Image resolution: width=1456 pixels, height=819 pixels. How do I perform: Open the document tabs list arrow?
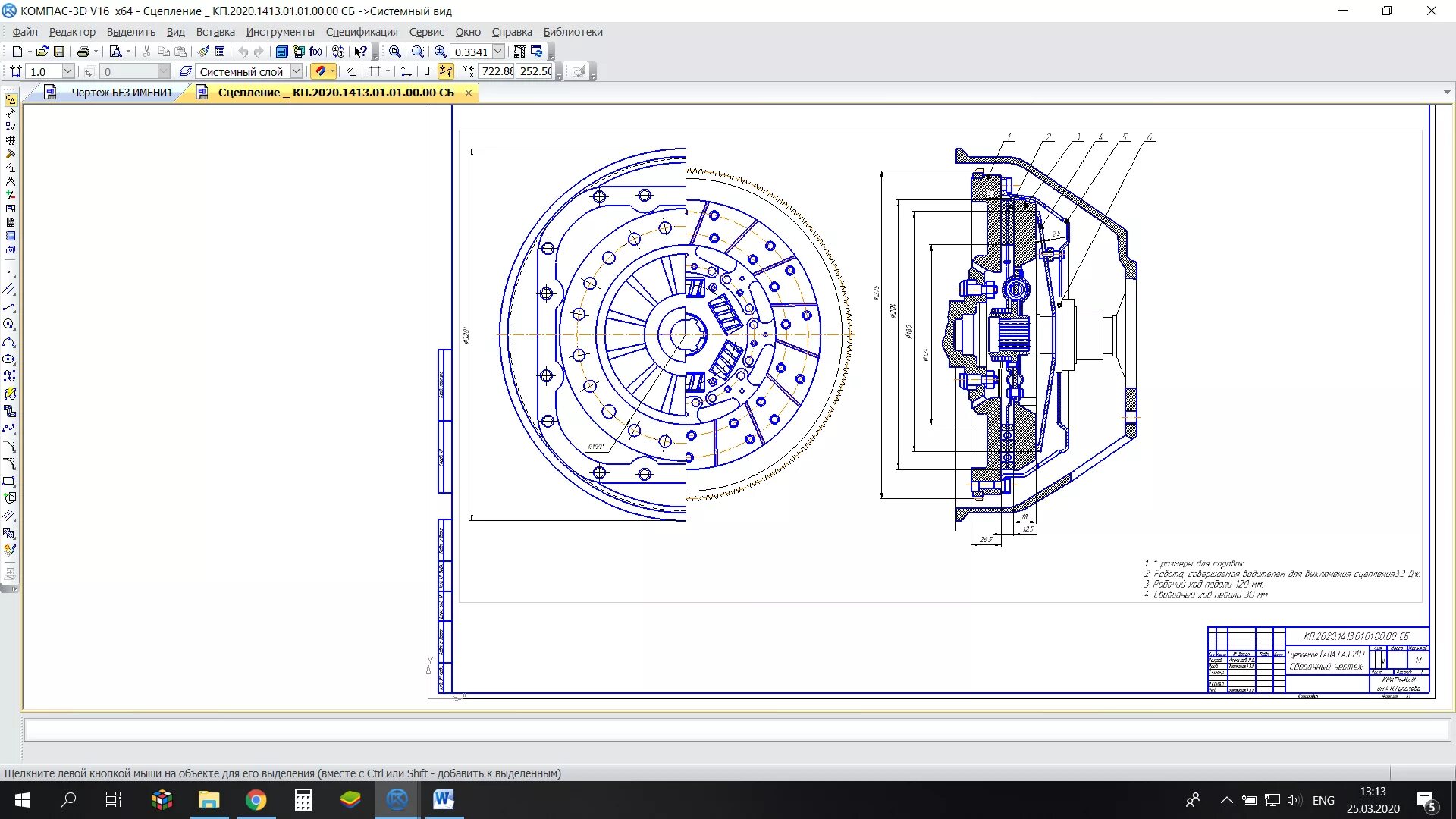[x=1447, y=93]
